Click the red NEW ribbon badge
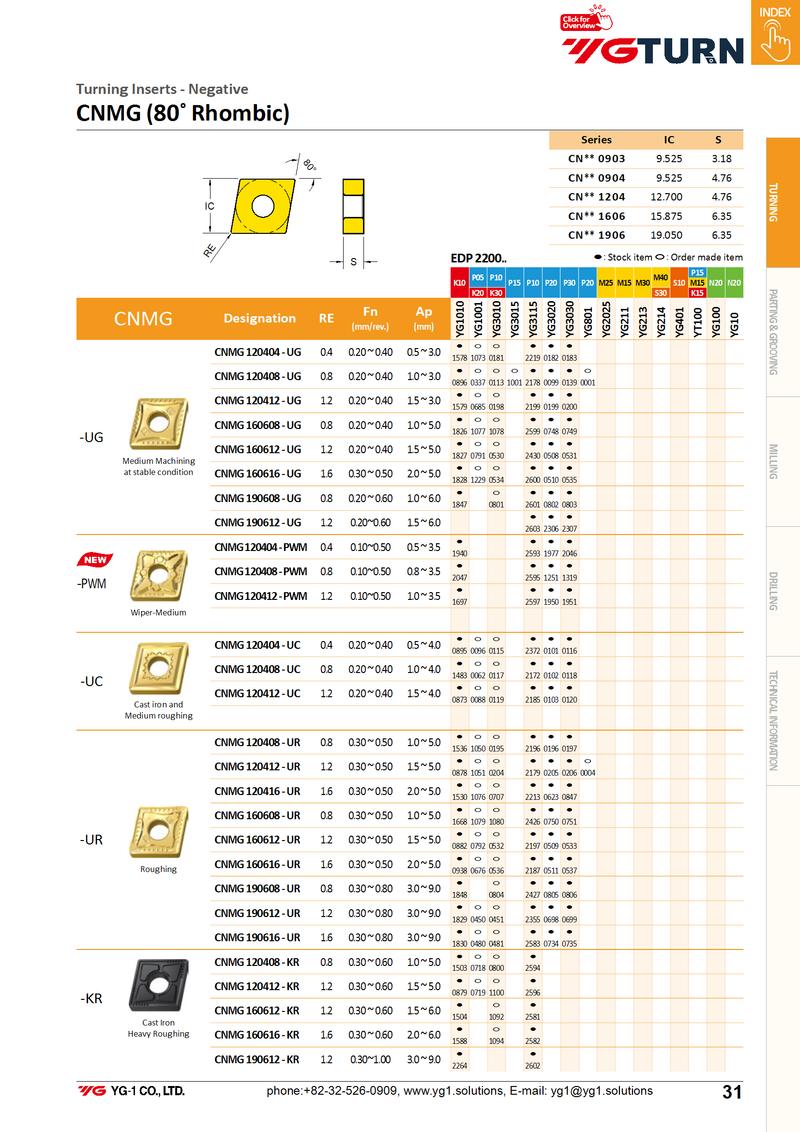The image size is (800, 1132). [x=96, y=559]
